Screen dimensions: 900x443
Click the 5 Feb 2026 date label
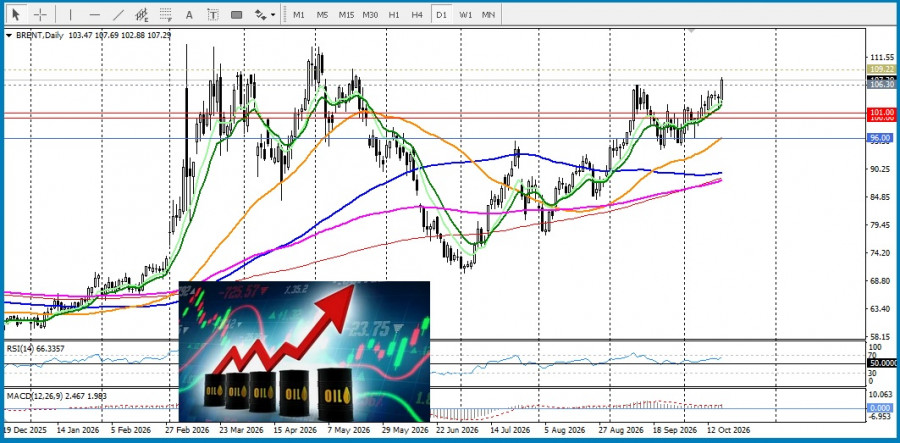[x=131, y=430]
